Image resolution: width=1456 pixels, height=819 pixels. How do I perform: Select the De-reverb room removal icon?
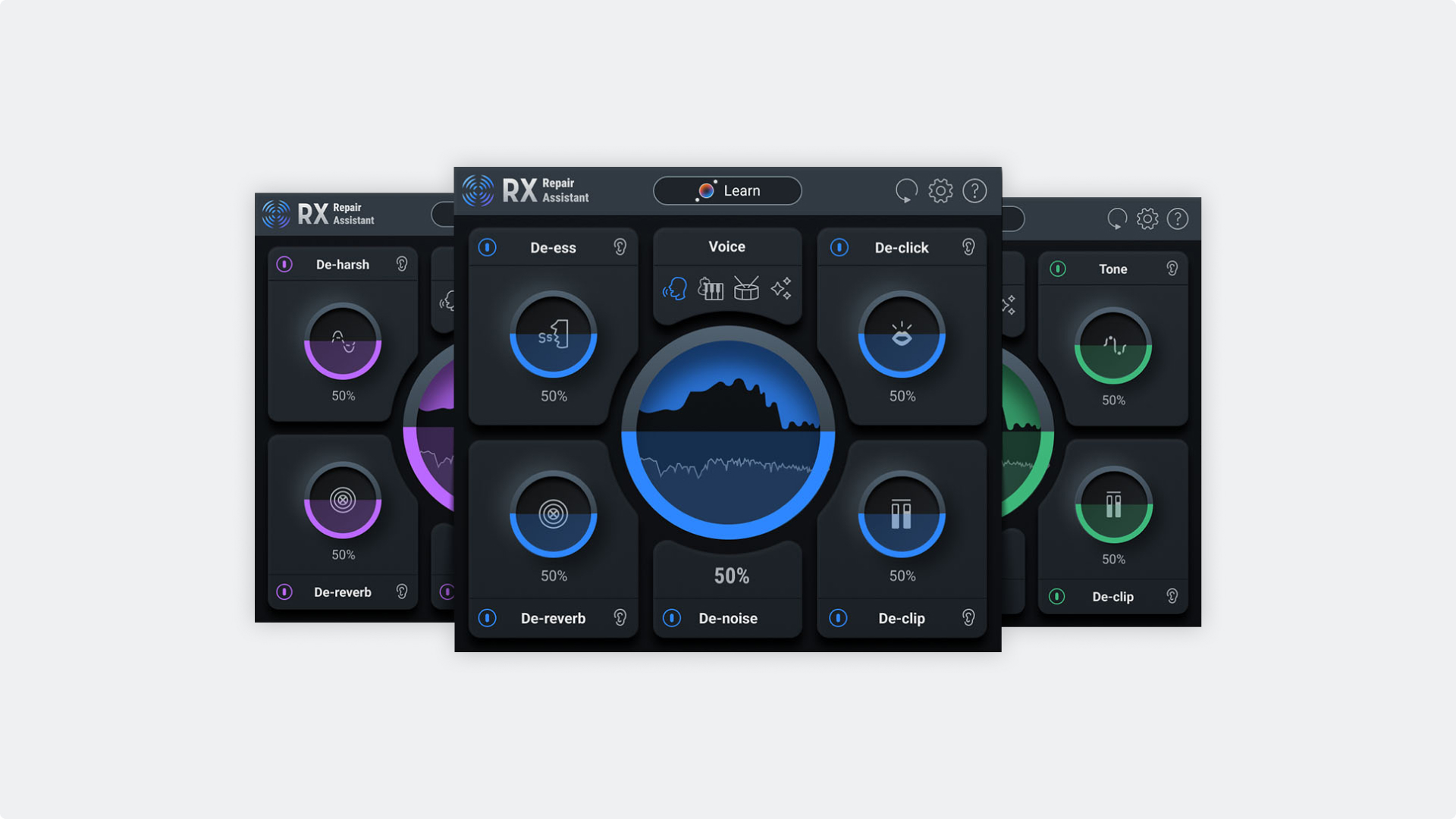tap(553, 514)
